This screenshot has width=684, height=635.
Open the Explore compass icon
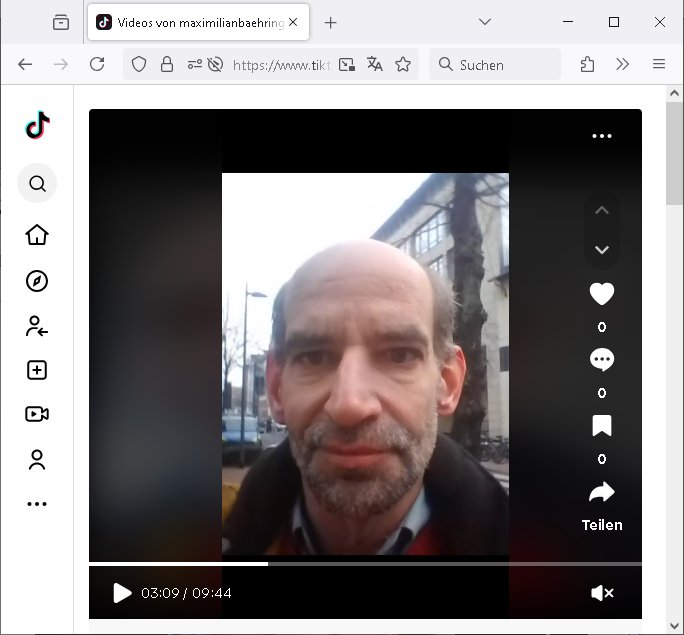pos(37,281)
